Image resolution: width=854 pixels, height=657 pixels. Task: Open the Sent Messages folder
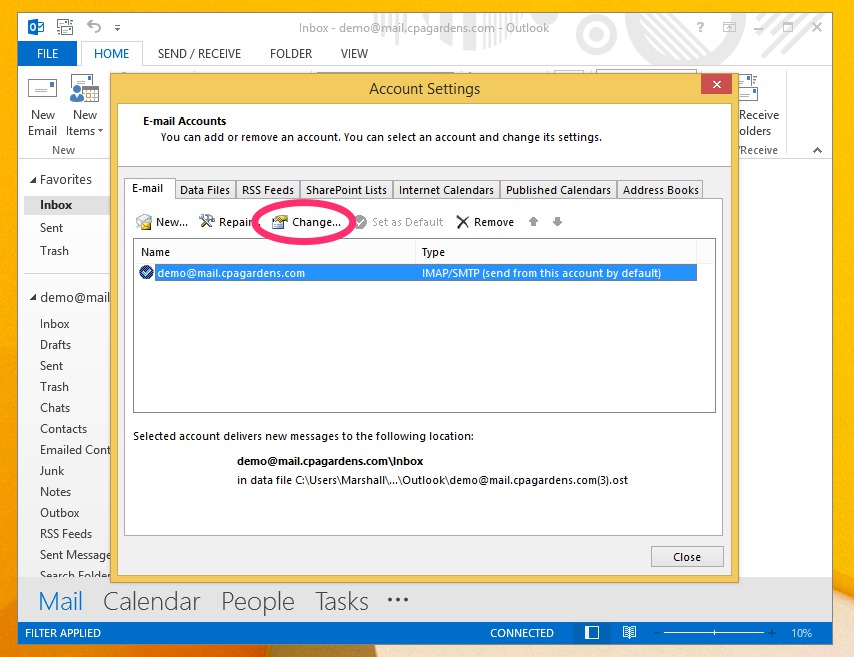pyautogui.click(x=75, y=555)
